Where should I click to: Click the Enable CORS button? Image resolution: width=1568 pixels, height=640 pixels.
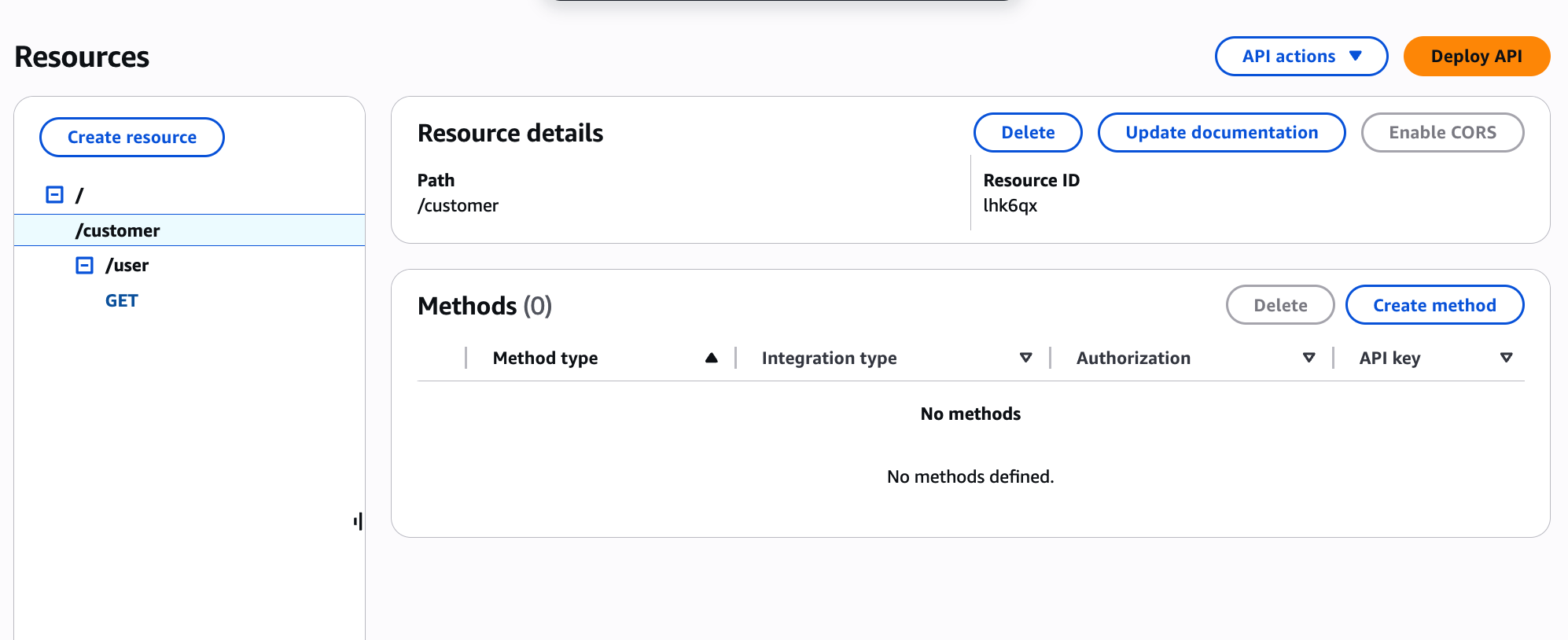[x=1441, y=133]
